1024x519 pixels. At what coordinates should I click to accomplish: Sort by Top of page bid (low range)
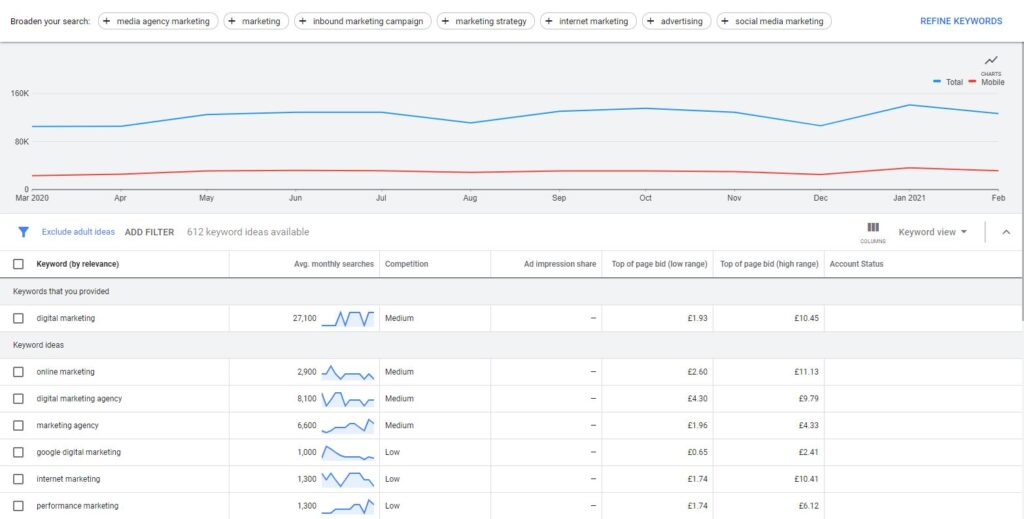click(659, 264)
